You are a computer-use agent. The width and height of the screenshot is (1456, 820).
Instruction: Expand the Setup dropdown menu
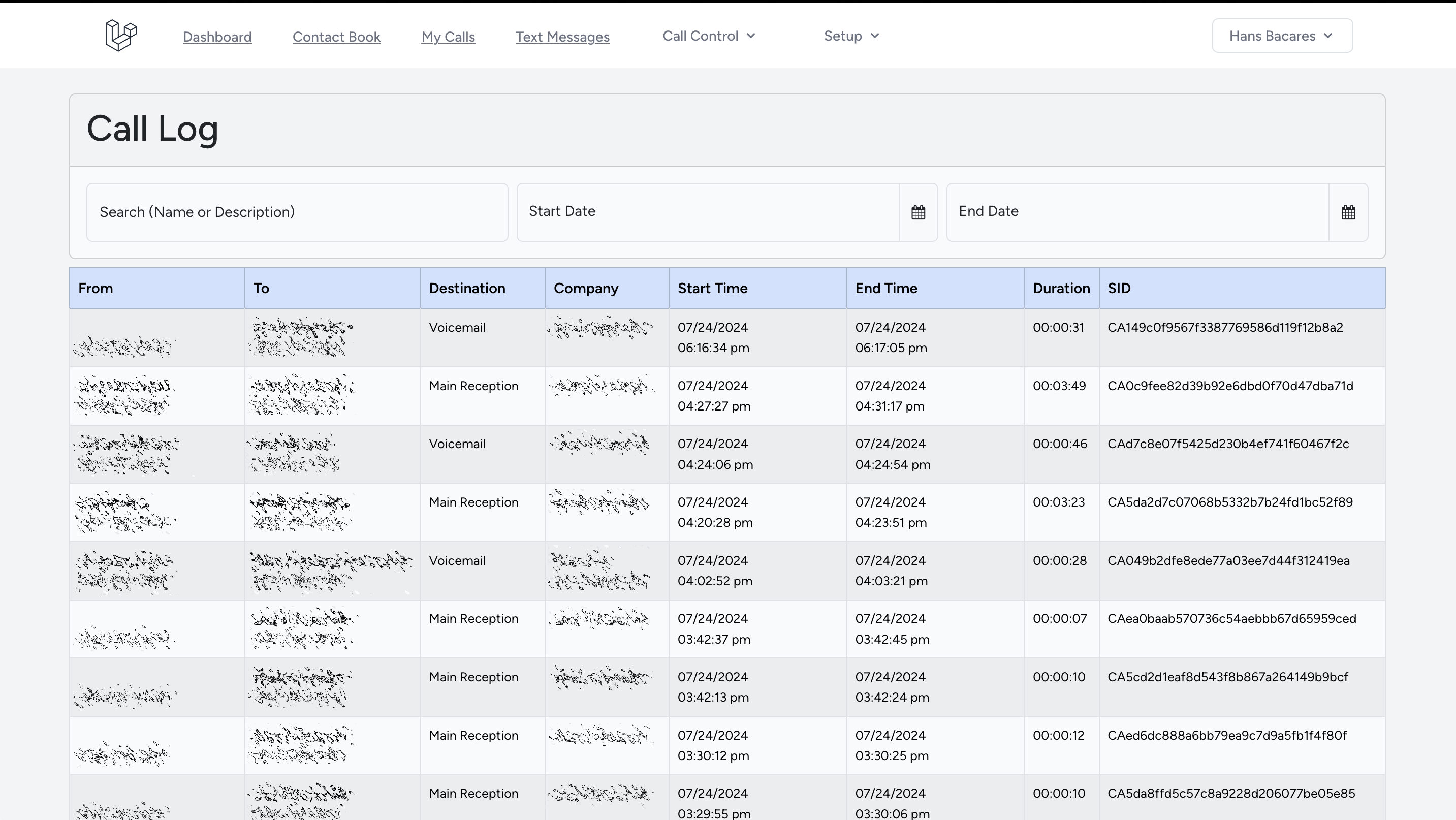(x=851, y=36)
